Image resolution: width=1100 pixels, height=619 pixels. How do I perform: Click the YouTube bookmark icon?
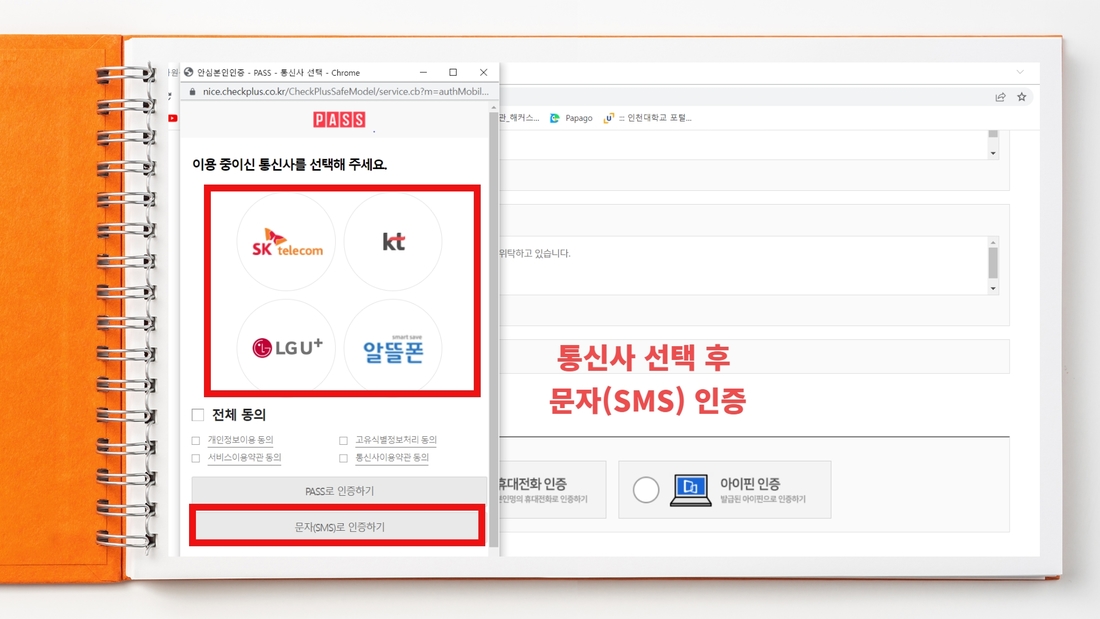tap(173, 118)
